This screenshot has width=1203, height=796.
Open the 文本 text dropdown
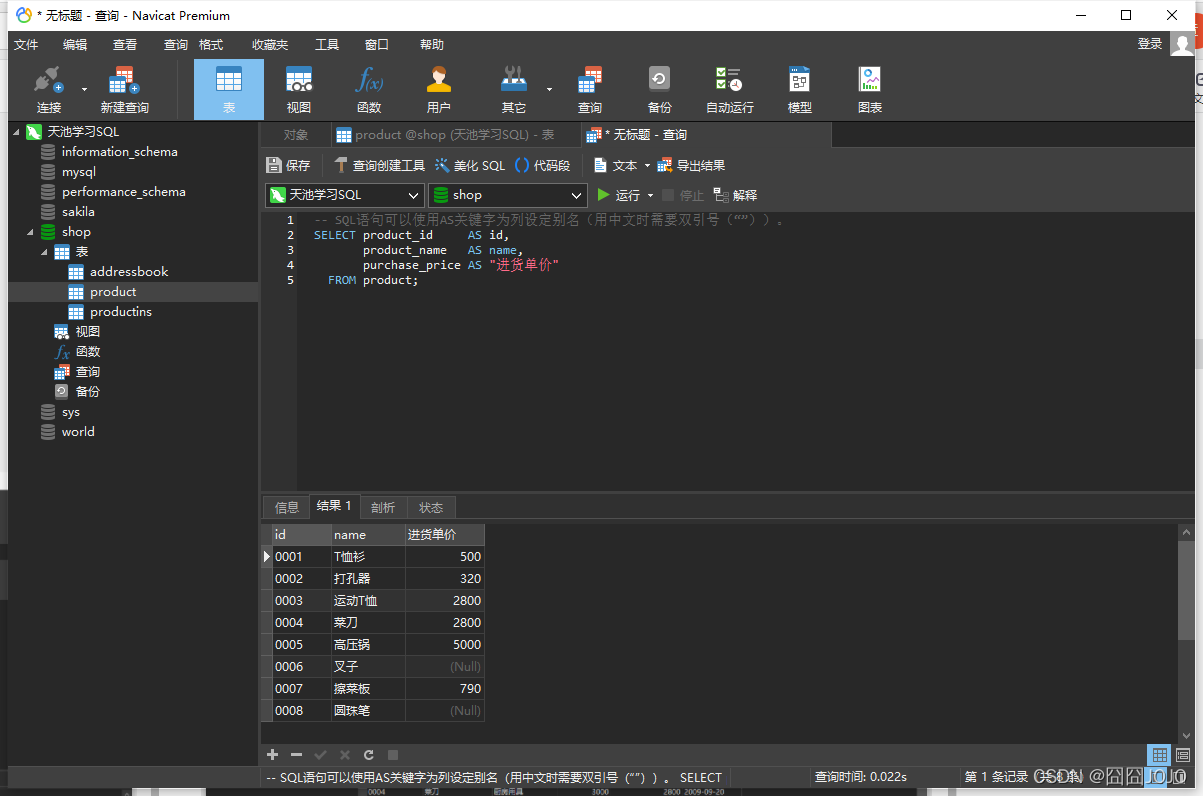coord(622,165)
